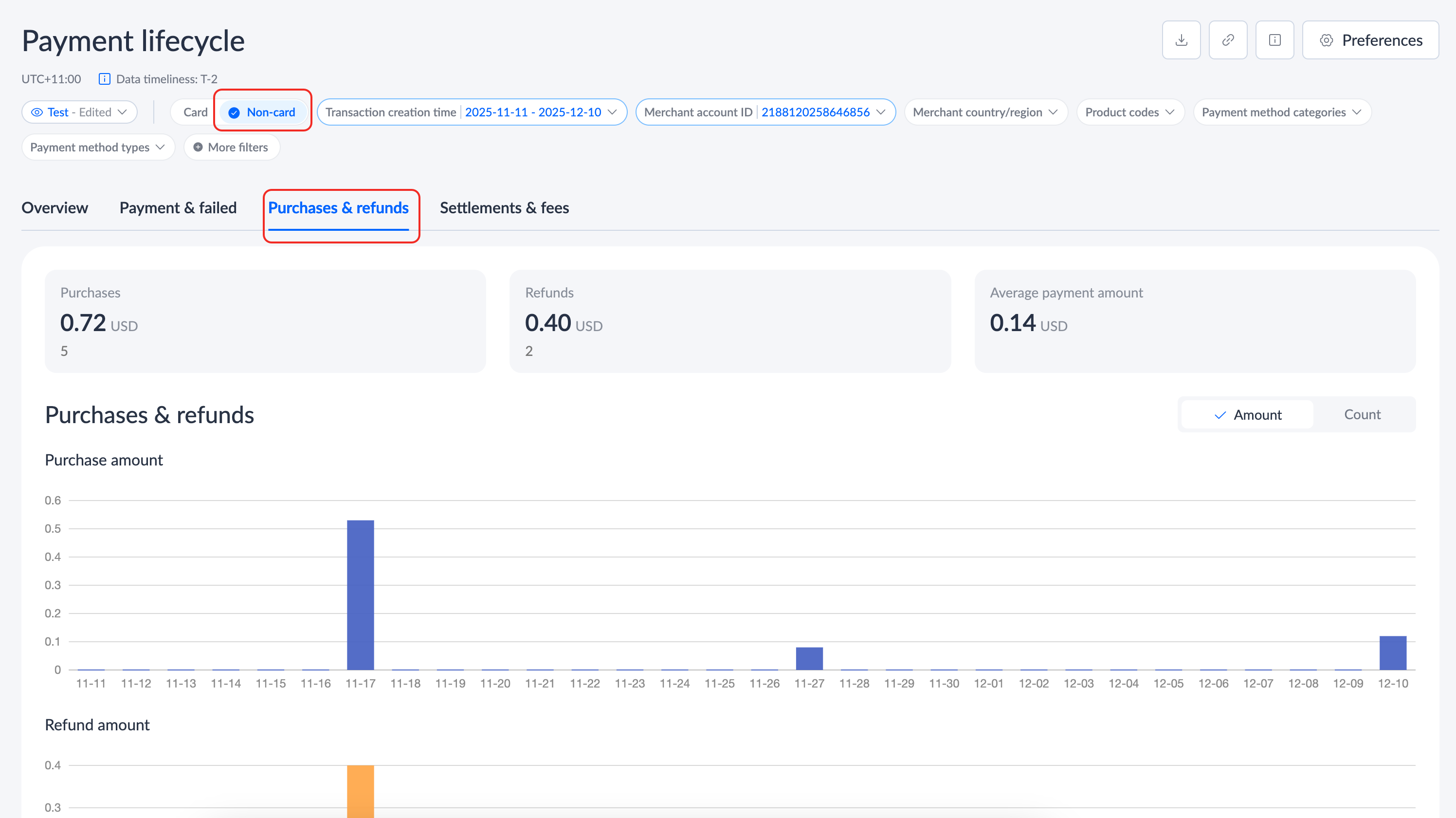Screen dimensions: 1456x818
Task: Click the 11-17 purchase amount bar
Action: tap(360, 594)
